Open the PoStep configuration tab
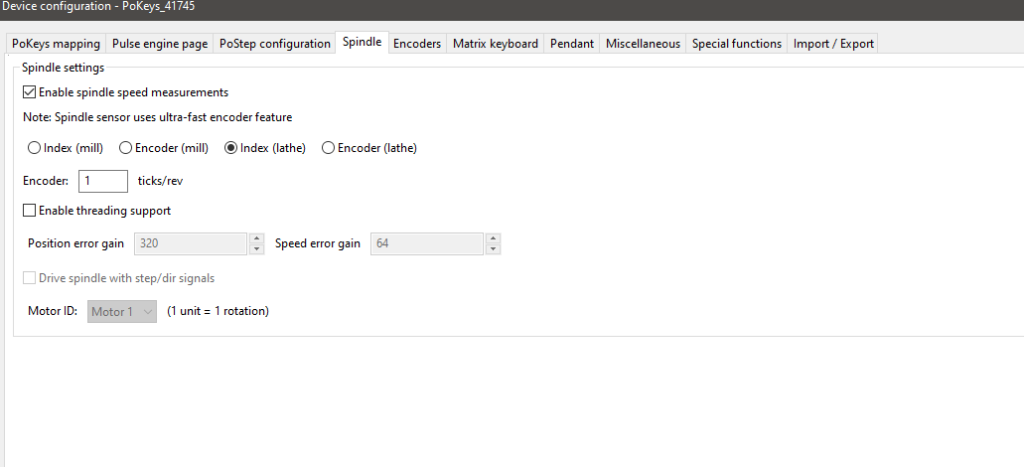The image size is (1024, 467). click(x=274, y=44)
